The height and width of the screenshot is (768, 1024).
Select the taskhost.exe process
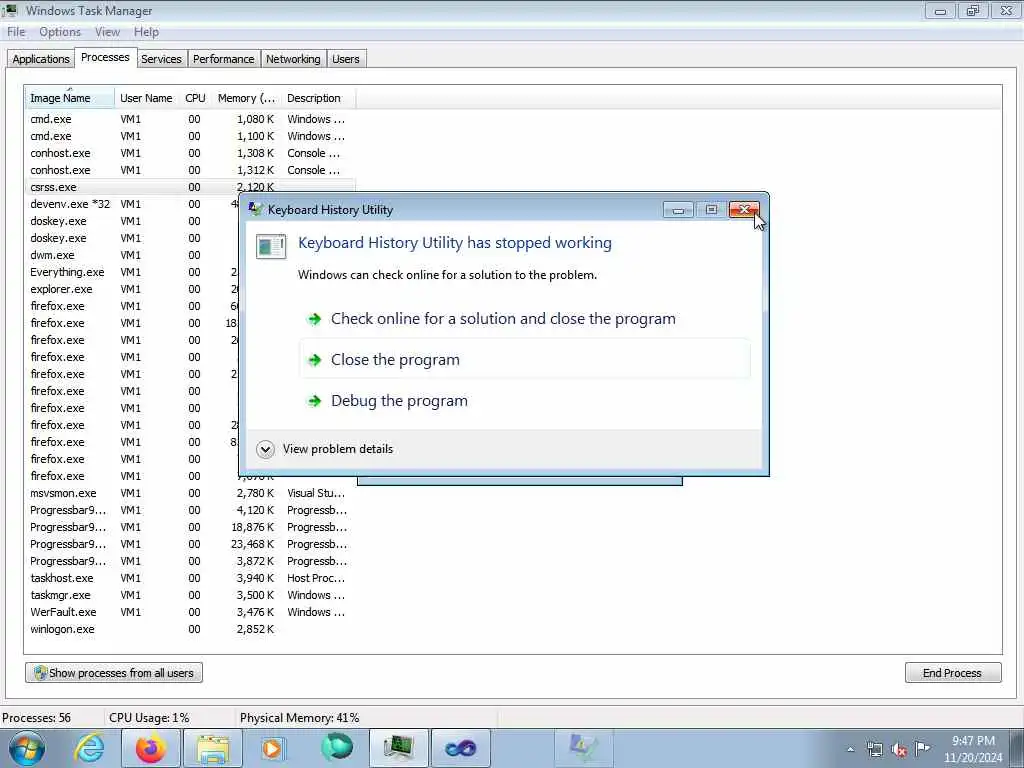[191, 578]
